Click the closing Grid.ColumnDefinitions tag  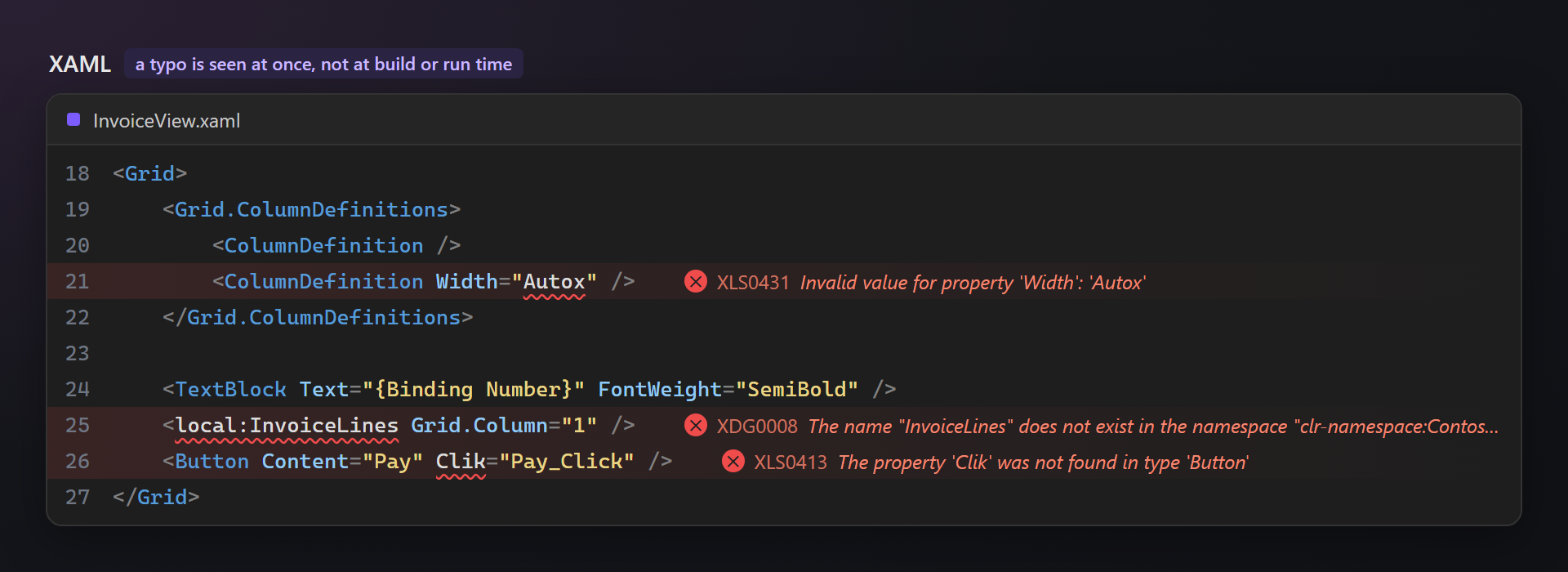[x=318, y=317]
